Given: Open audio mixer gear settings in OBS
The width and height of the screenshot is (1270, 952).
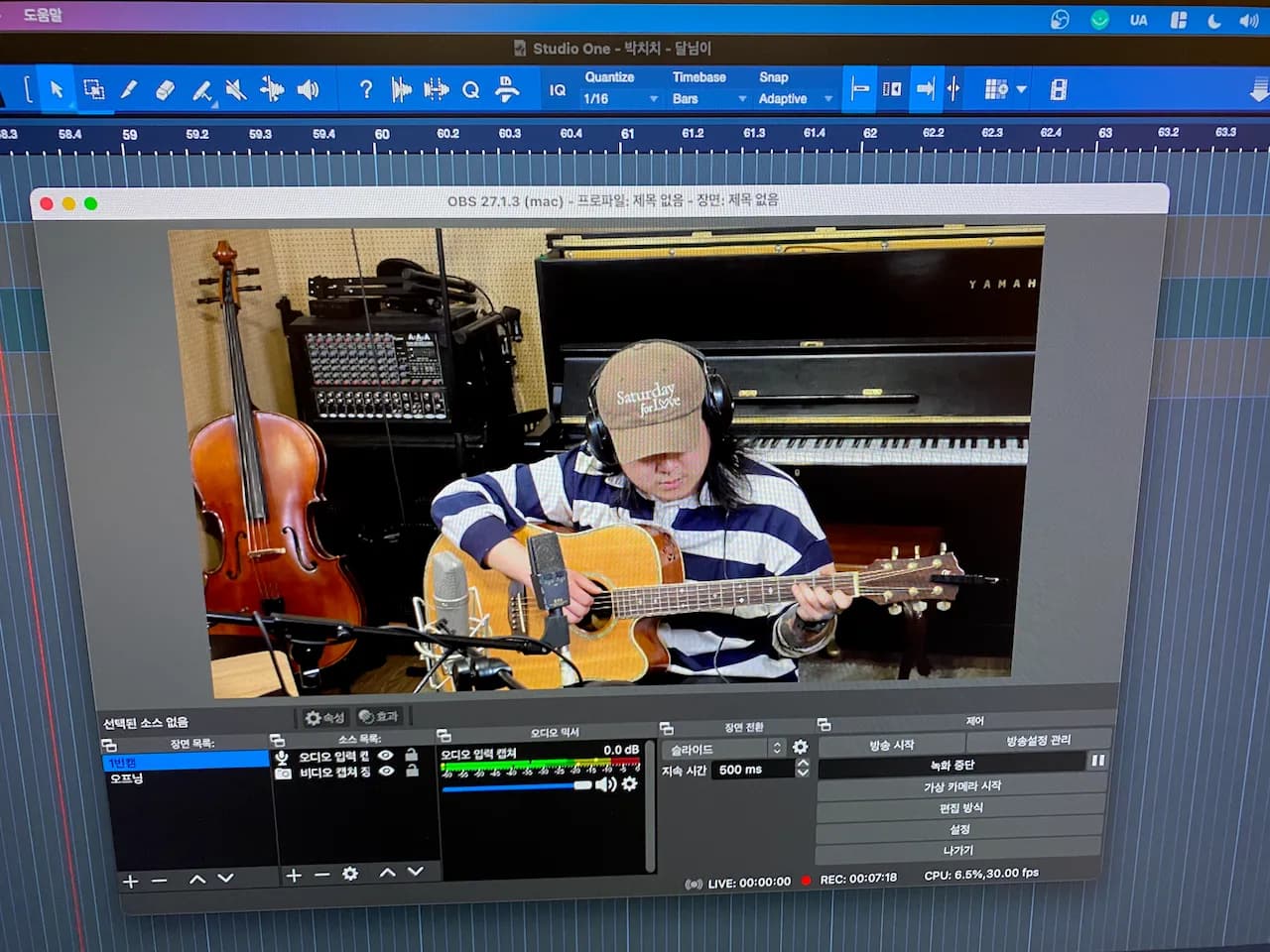Looking at the screenshot, I should click(x=629, y=783).
